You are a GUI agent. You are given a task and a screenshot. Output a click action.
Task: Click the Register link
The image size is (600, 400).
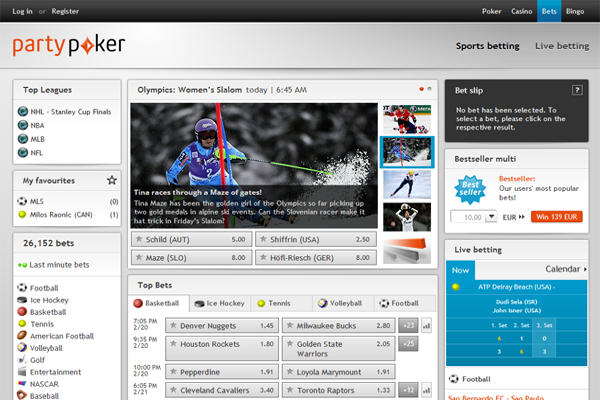[65, 11]
